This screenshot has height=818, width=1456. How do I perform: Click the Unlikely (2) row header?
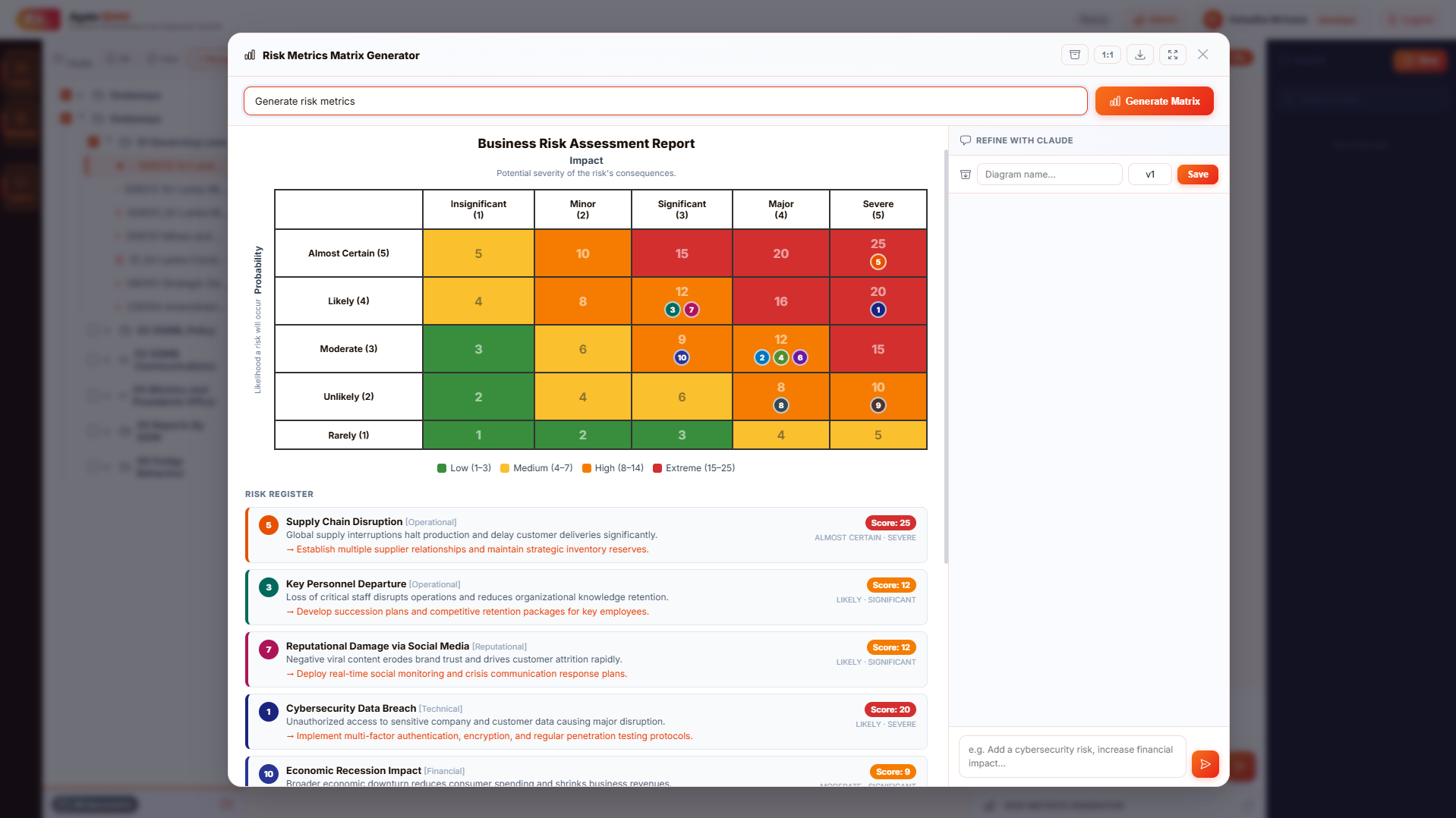[348, 397]
